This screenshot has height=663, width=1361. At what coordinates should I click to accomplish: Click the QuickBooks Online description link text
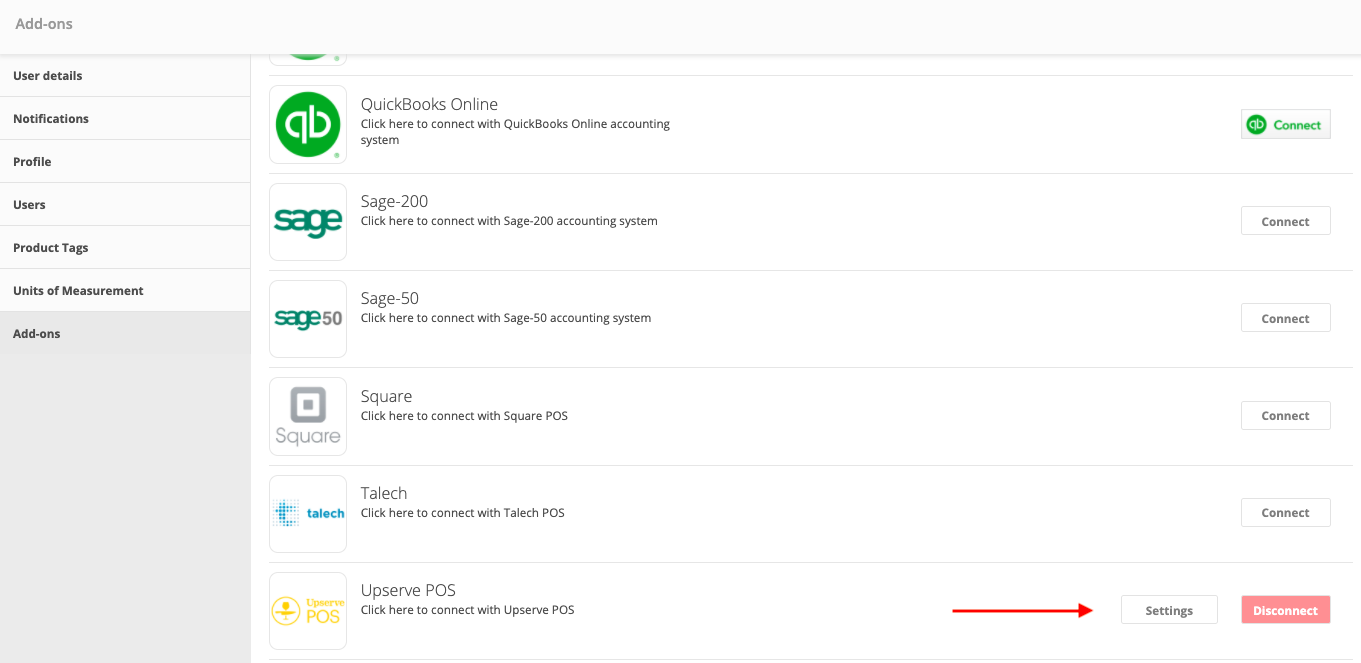[515, 131]
